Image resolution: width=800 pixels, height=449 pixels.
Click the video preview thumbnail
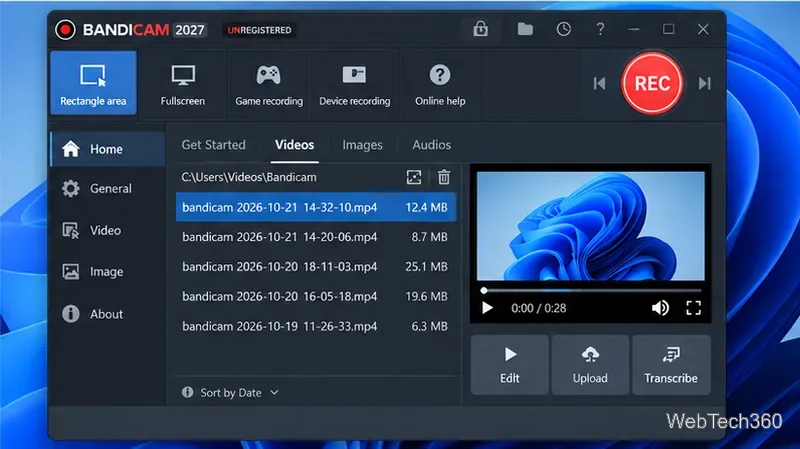click(x=590, y=226)
